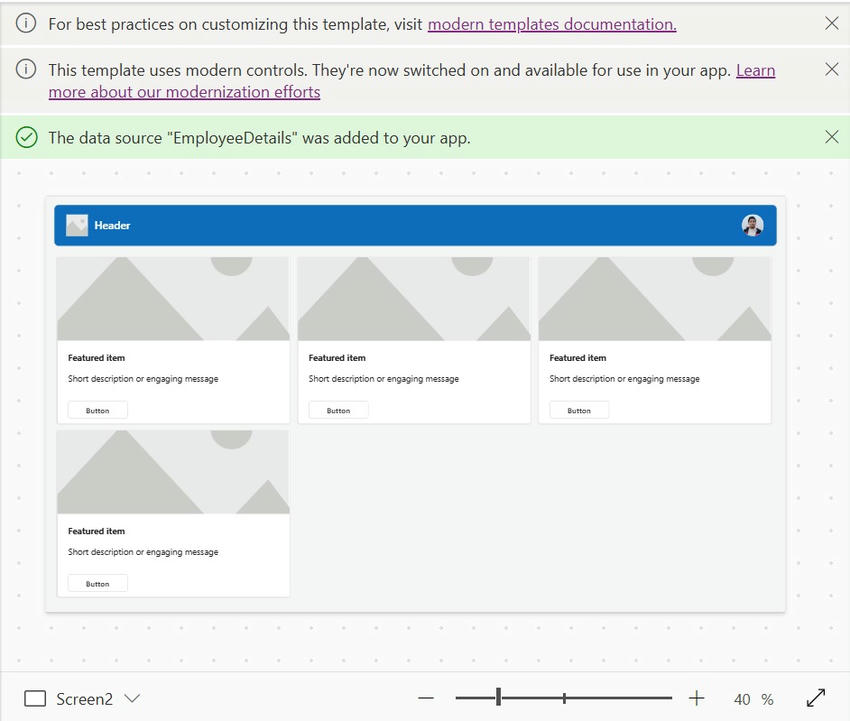This screenshot has width=850, height=721.
Task: Open Learn more about modernization efforts link
Action: (x=412, y=81)
